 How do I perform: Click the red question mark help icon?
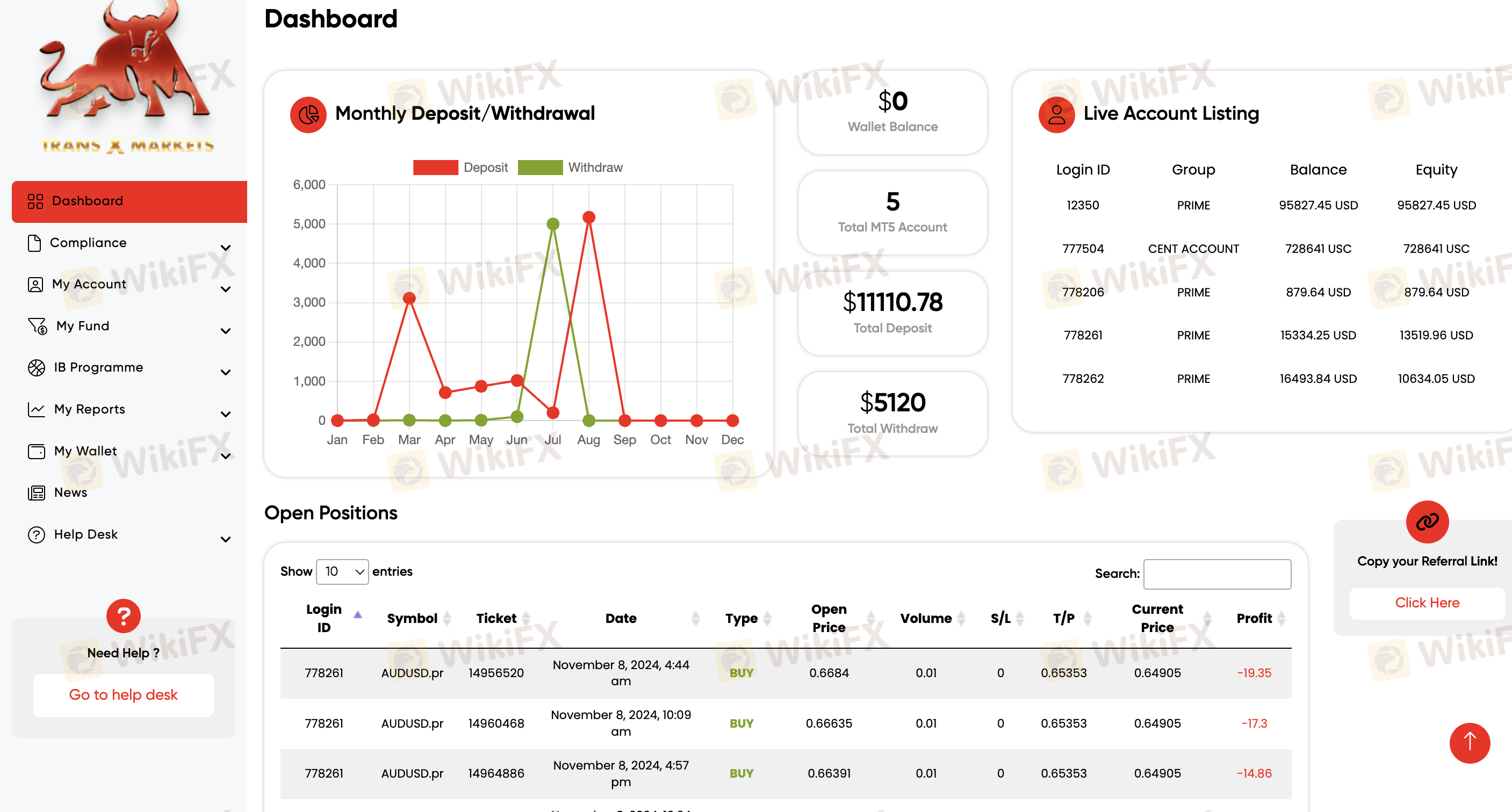click(x=123, y=616)
